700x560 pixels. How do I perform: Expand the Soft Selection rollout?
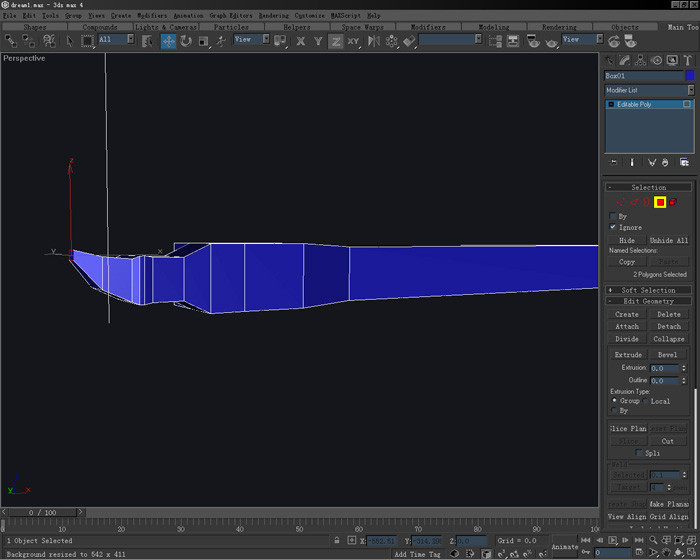648,290
